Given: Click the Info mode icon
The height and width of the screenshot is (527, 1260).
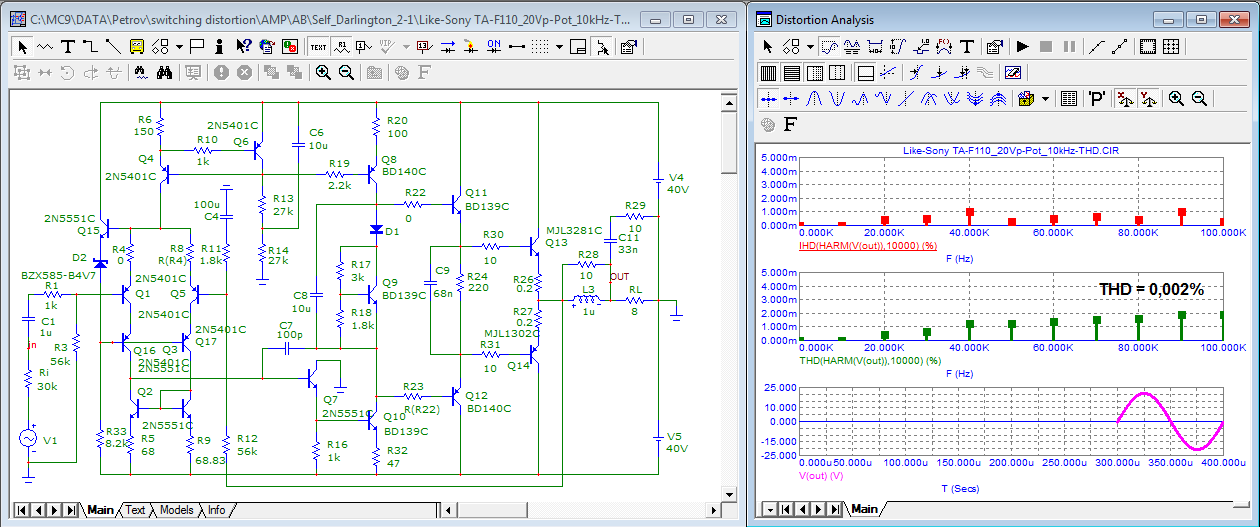Looking at the screenshot, I should point(219,46).
